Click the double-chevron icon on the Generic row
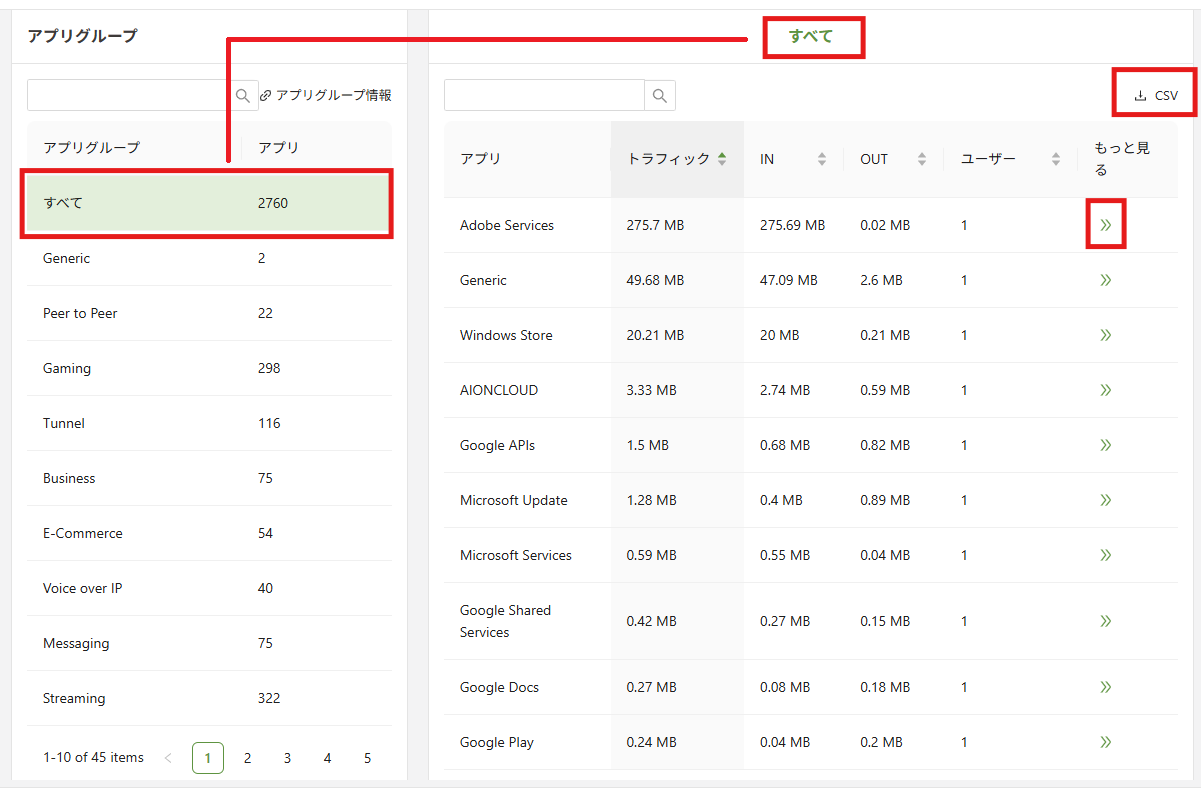The height and width of the screenshot is (791, 1201). tap(1105, 280)
